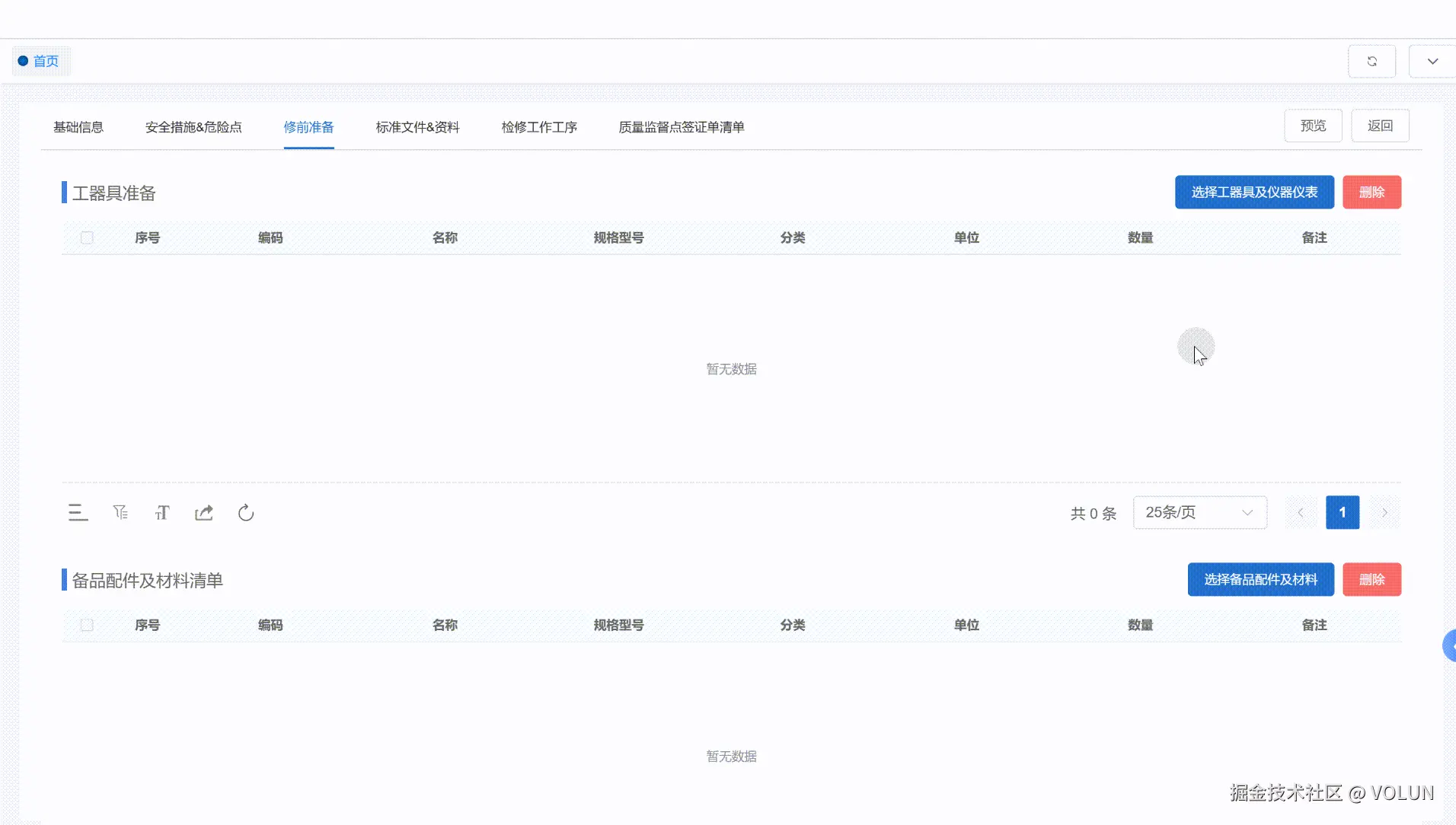Click 选择工器具及仪器仪表 button
This screenshot has height=825, width=1456.
1254,193
